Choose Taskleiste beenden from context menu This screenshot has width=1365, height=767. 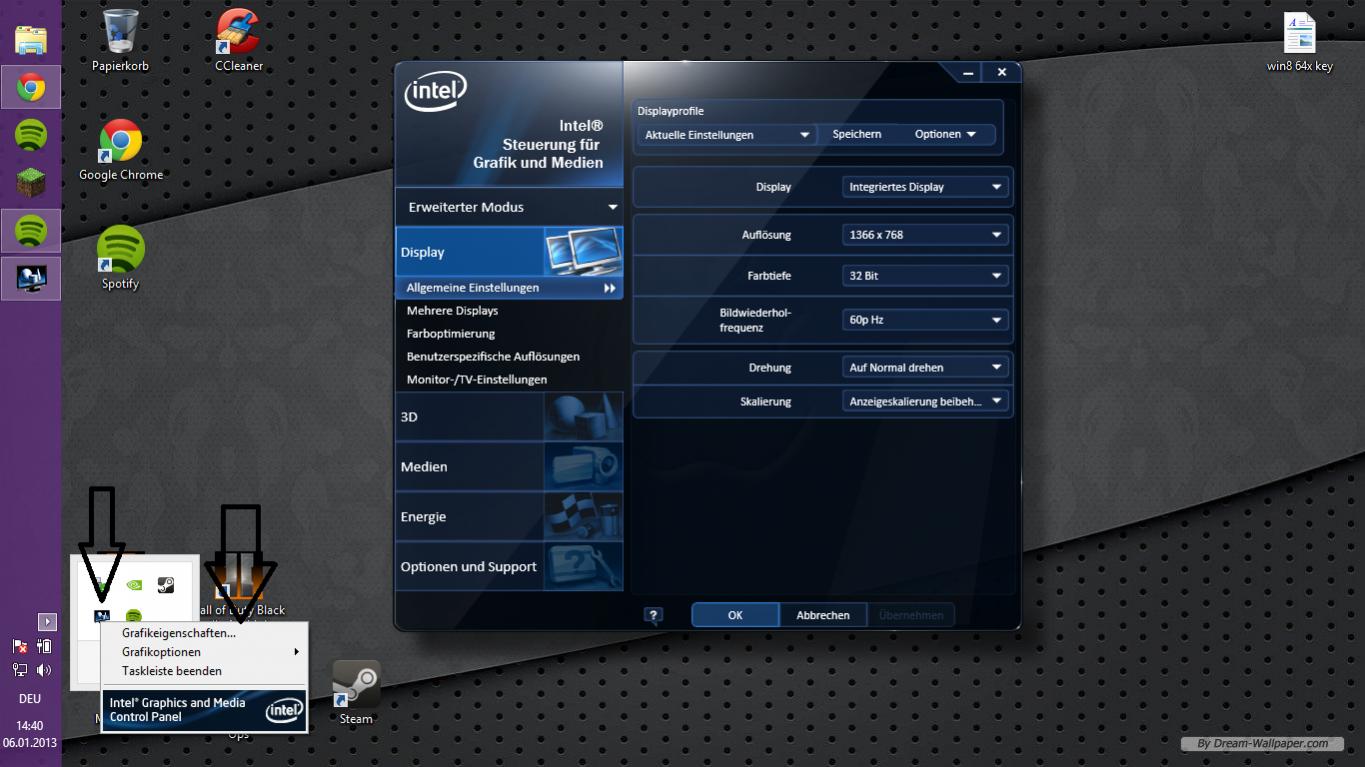coord(205,671)
